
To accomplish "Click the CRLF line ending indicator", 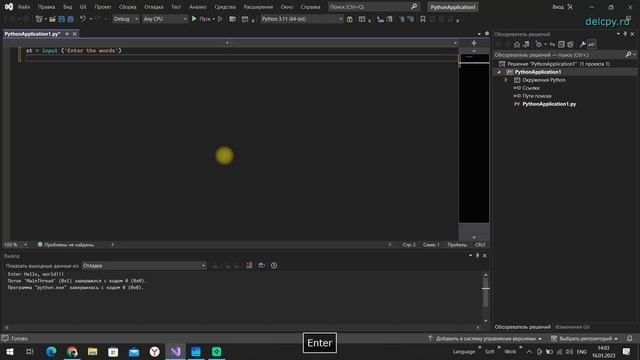I will pos(480,244).
